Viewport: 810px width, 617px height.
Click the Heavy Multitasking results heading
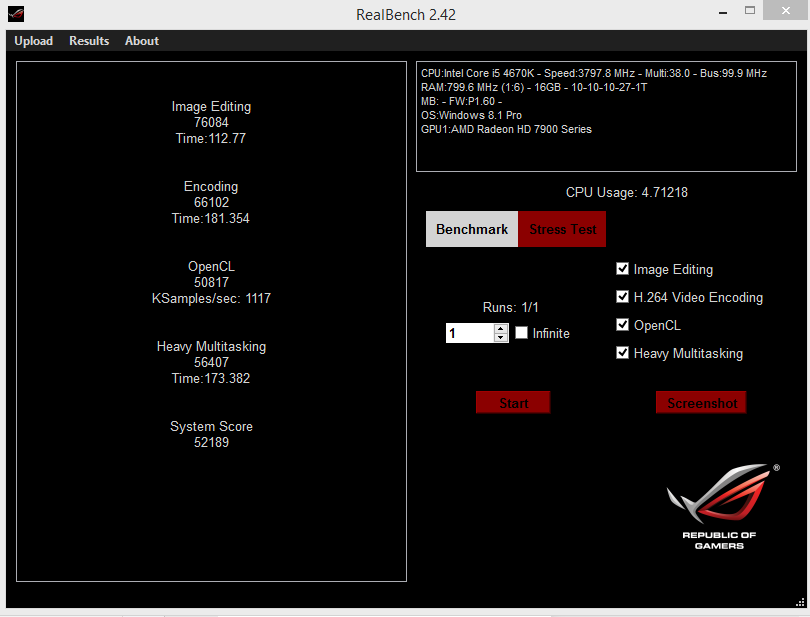[211, 347]
